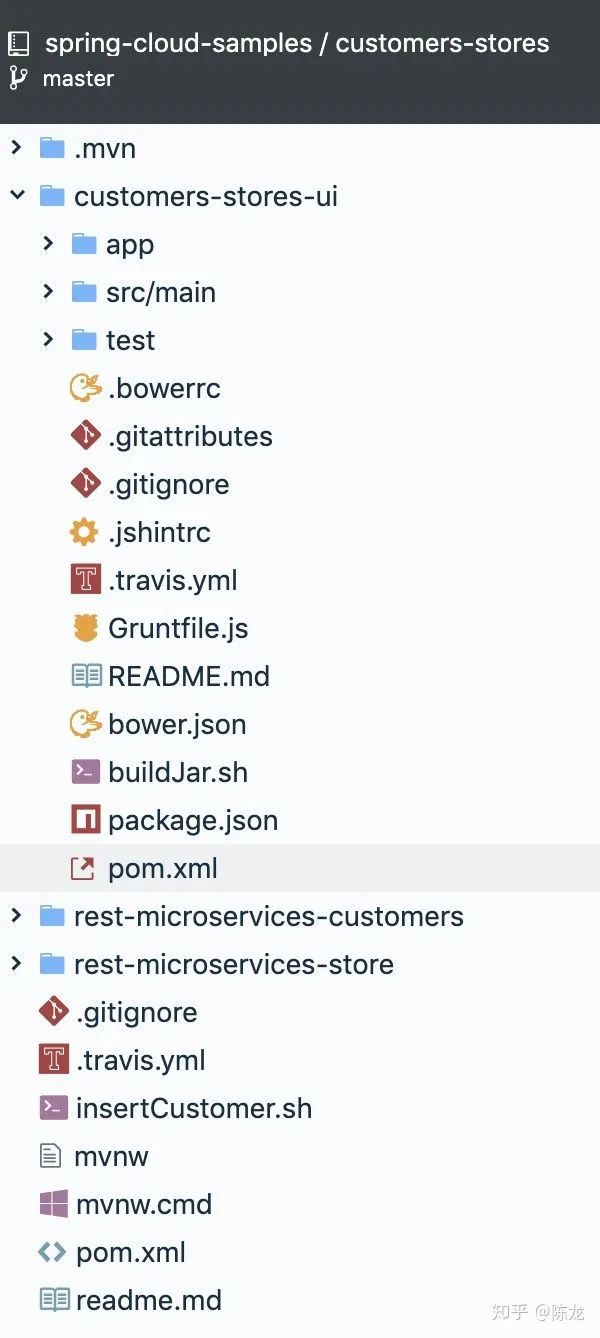
Task: Expand the src/main folder chevron
Action: [48, 291]
